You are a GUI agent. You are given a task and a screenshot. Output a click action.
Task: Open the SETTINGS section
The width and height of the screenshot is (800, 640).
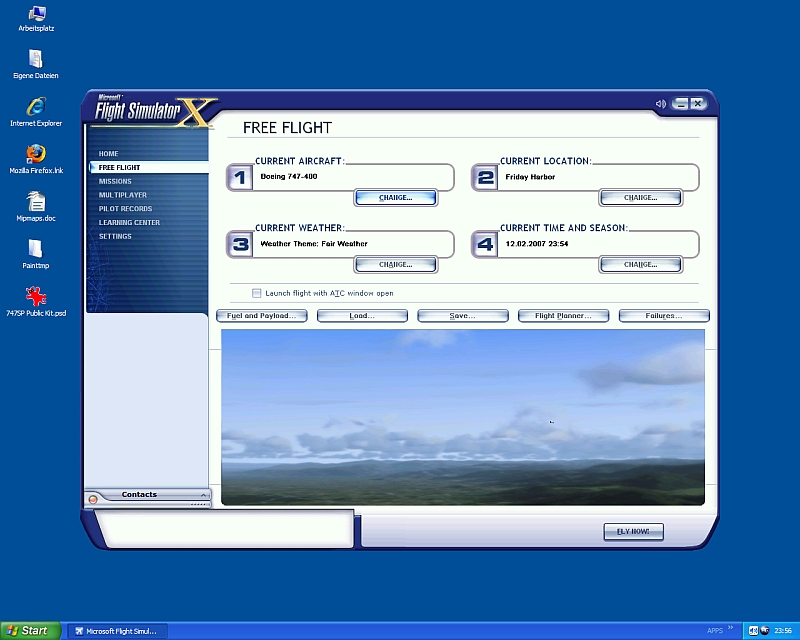click(115, 236)
